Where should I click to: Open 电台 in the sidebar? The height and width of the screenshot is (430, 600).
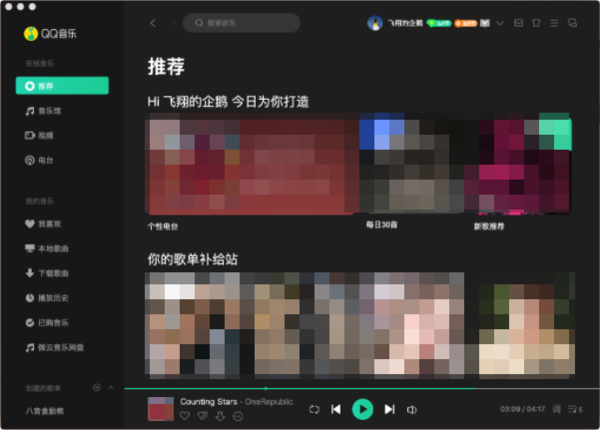click(x=39, y=160)
